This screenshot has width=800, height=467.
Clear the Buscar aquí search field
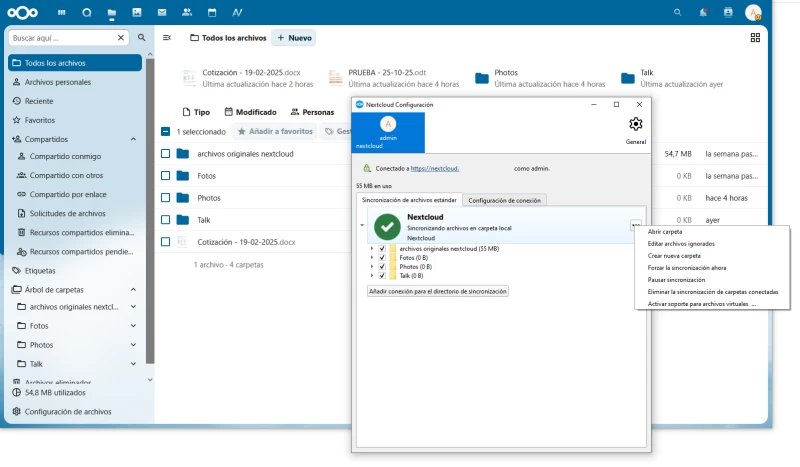click(x=121, y=38)
